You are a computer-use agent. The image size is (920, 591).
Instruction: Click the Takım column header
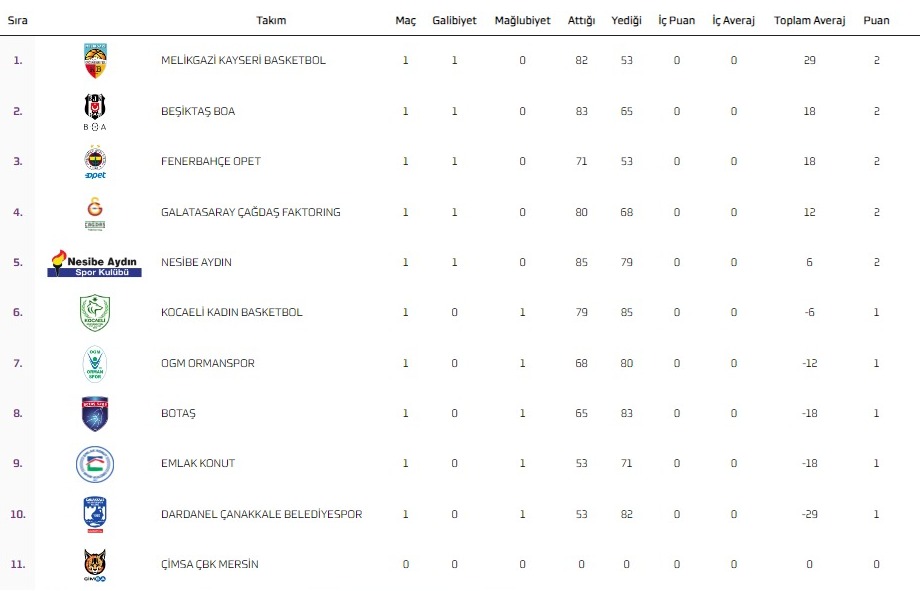point(271,21)
